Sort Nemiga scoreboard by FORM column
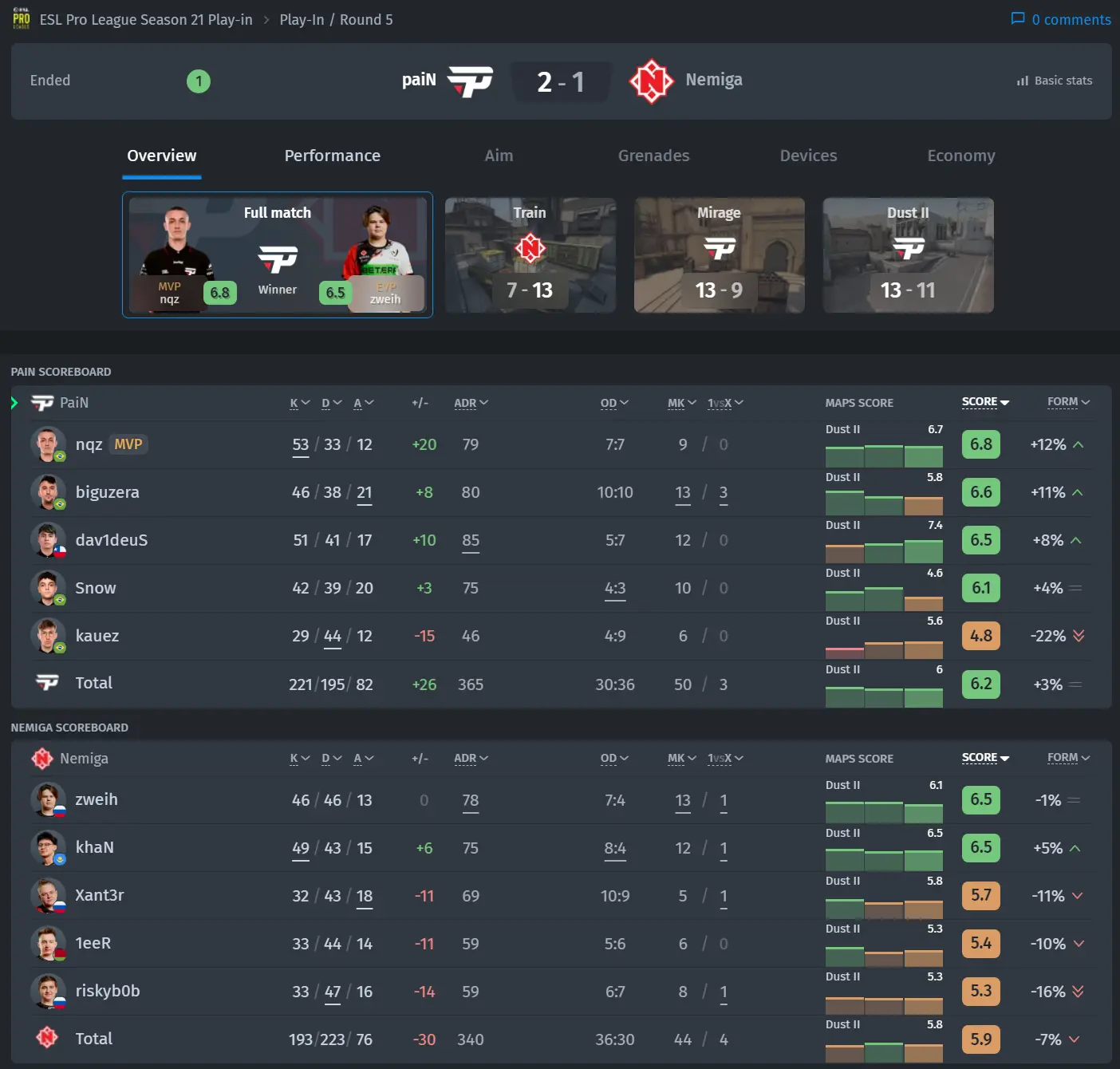This screenshot has width=1120, height=1069. tap(1068, 757)
